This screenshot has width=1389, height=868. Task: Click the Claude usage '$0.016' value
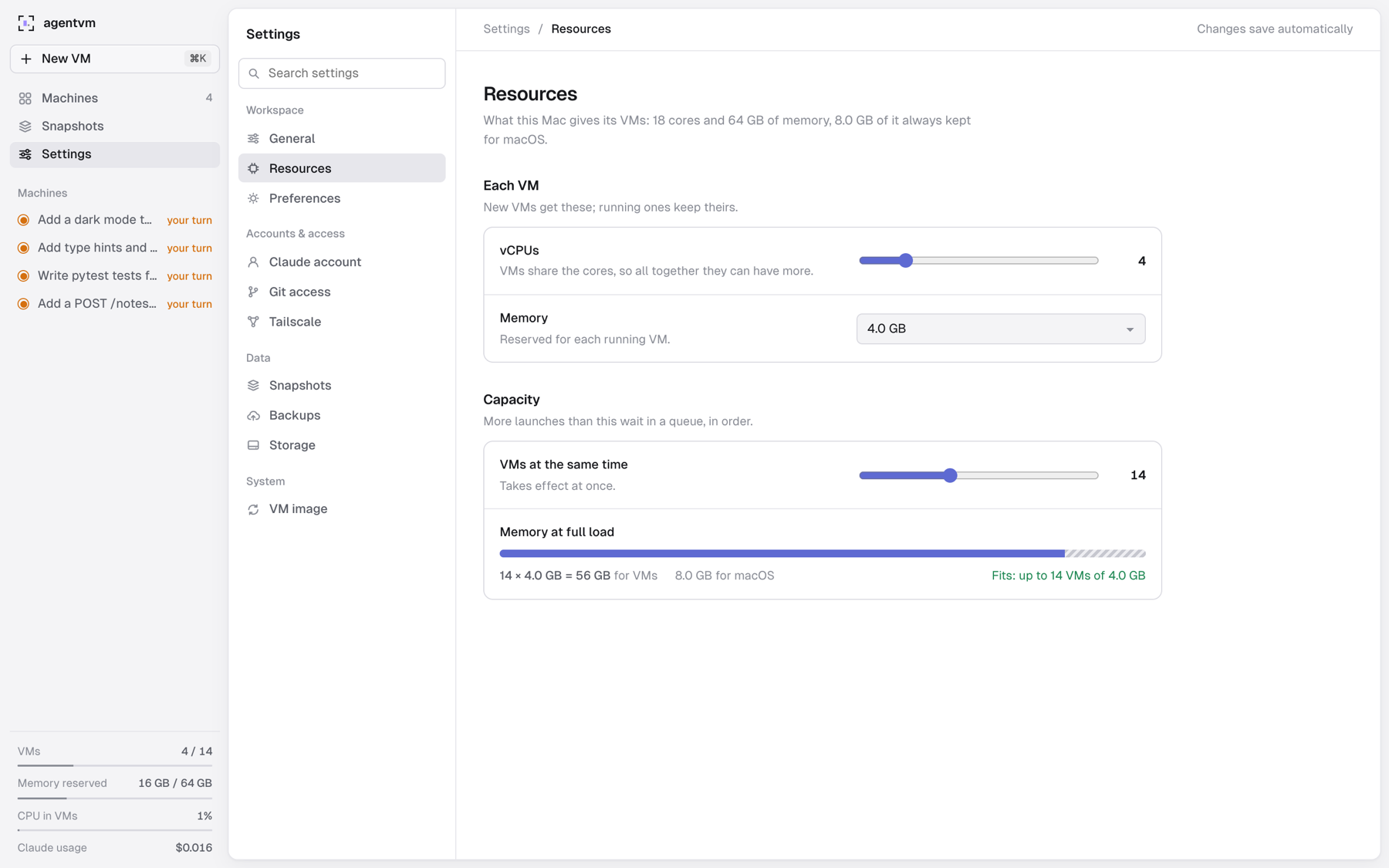[x=194, y=848]
